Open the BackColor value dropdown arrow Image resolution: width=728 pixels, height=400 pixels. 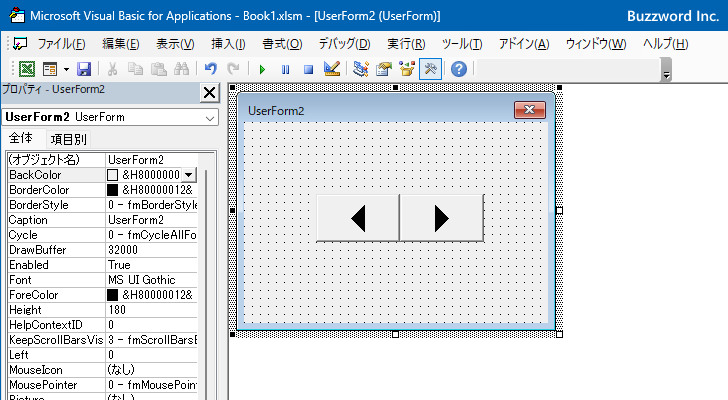[x=188, y=175]
